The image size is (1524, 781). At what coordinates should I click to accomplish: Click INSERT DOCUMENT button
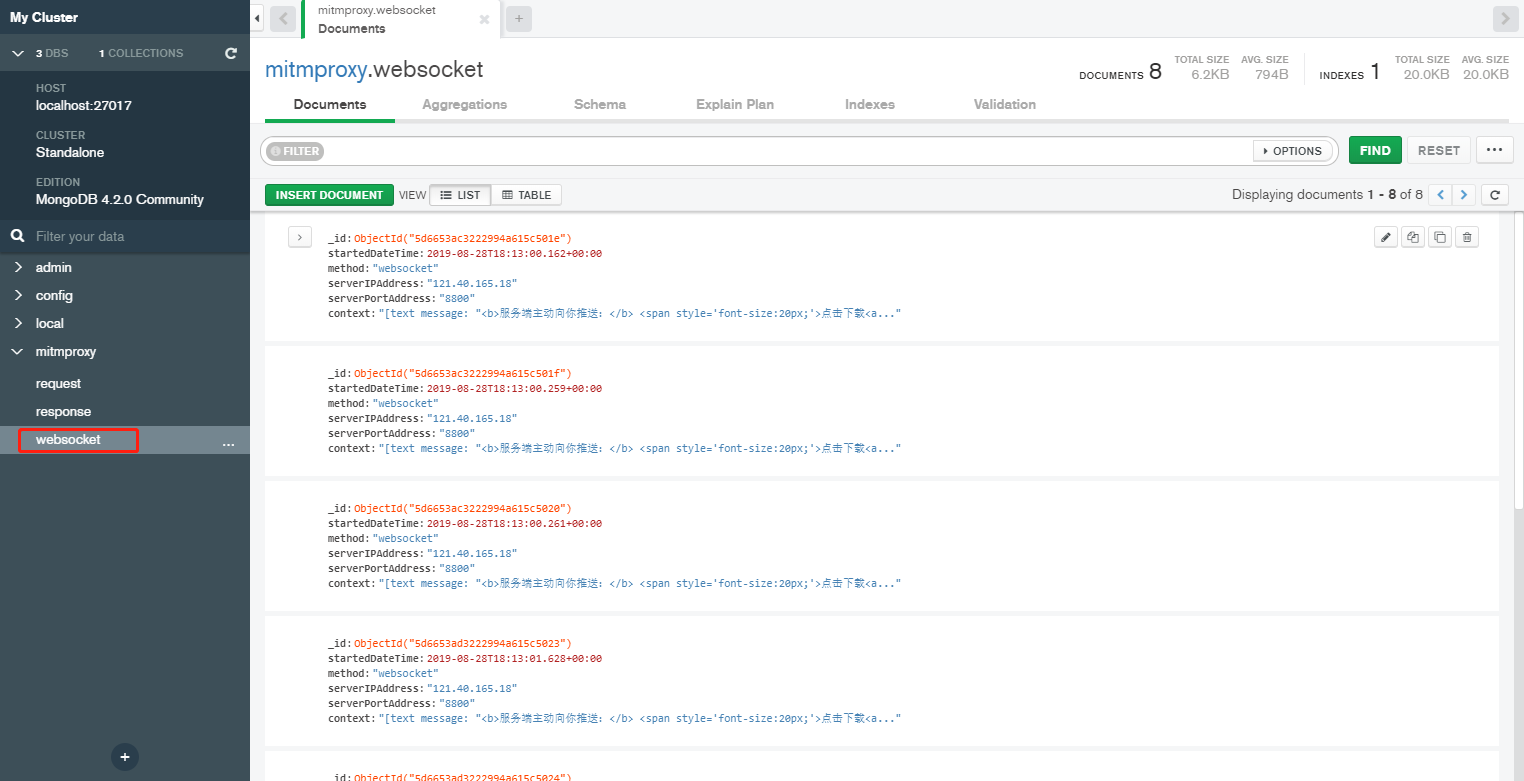coord(329,195)
